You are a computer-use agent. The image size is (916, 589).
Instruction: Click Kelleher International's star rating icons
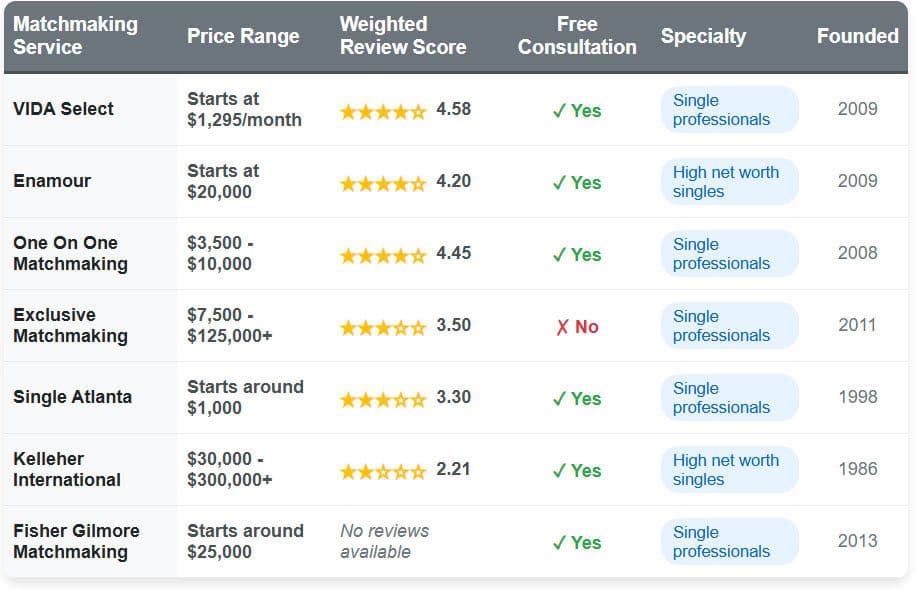pyautogui.click(x=383, y=471)
